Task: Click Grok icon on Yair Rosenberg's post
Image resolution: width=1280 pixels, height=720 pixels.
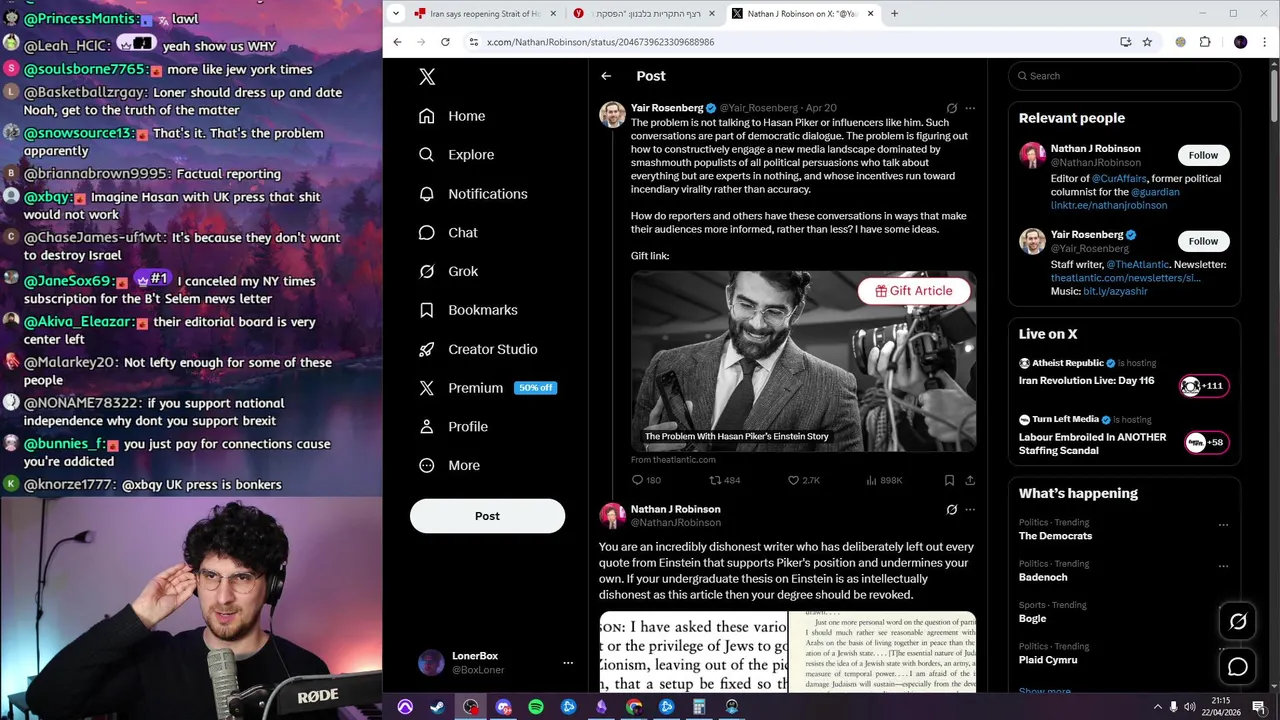Action: (951, 108)
